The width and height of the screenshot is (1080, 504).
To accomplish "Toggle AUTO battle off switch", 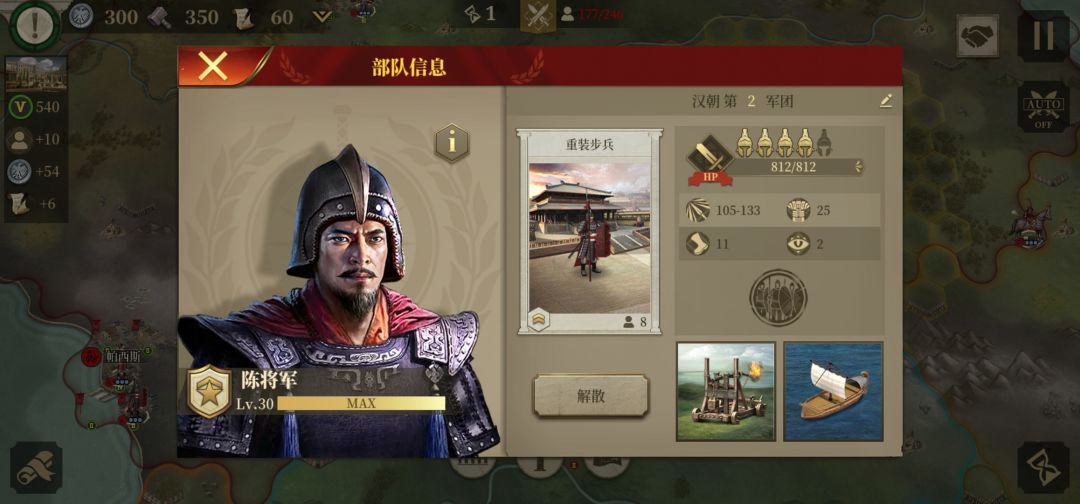I will tap(1043, 107).
